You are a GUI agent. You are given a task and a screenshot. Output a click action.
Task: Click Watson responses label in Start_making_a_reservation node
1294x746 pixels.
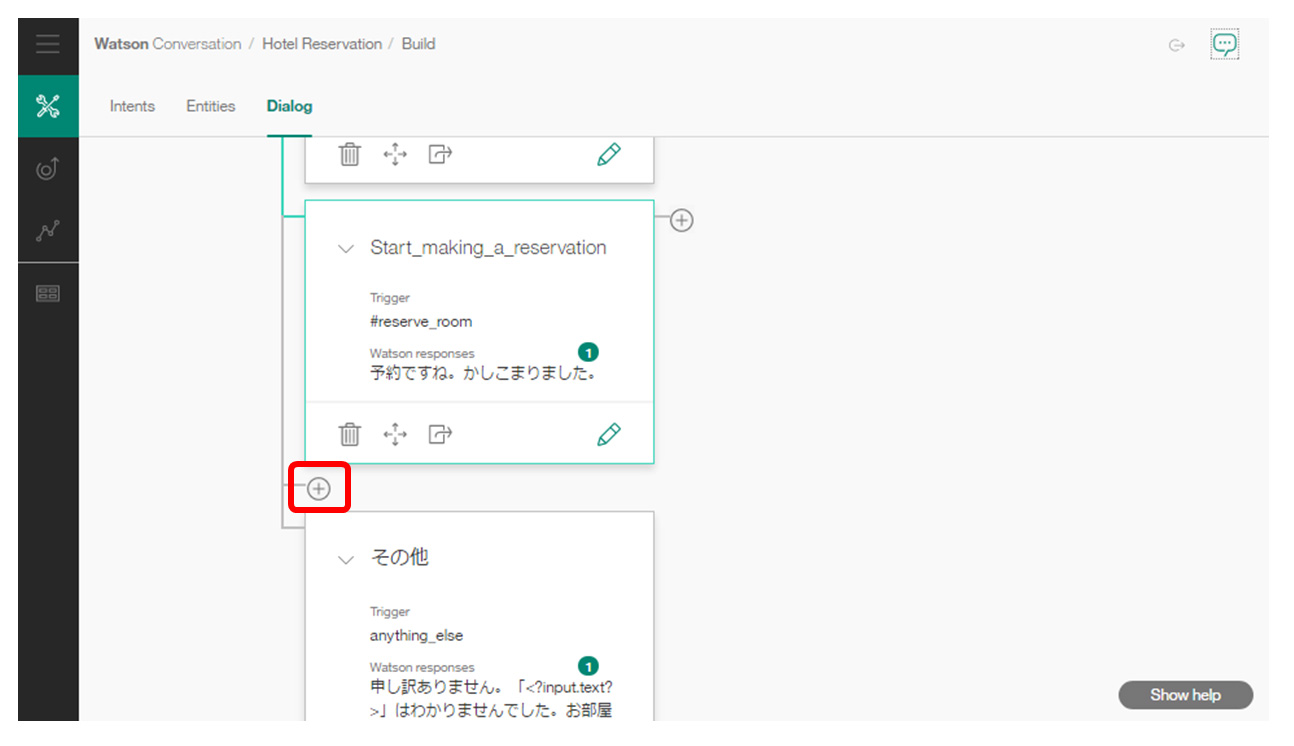(422, 353)
